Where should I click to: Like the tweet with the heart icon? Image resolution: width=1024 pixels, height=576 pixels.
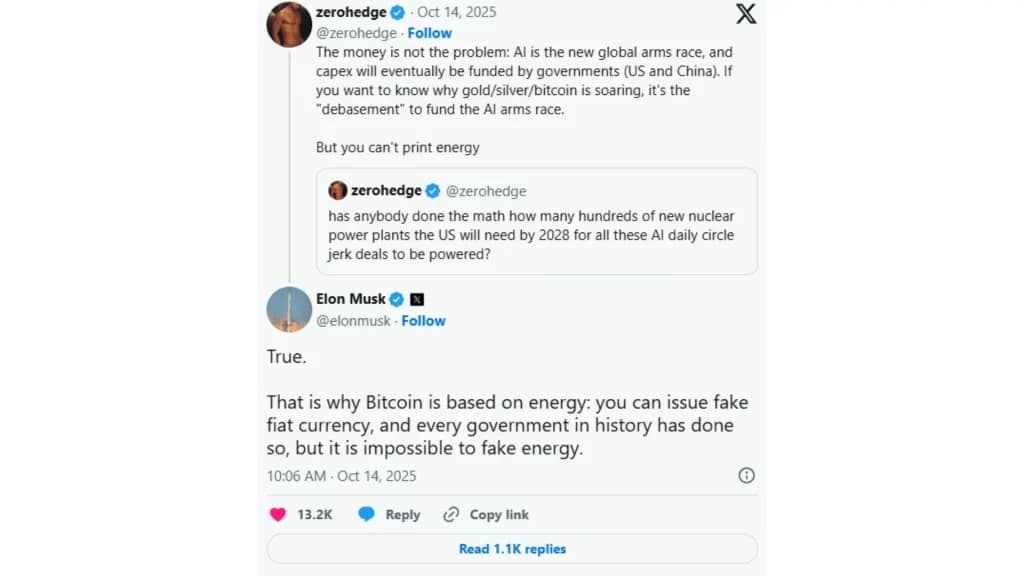pos(278,514)
